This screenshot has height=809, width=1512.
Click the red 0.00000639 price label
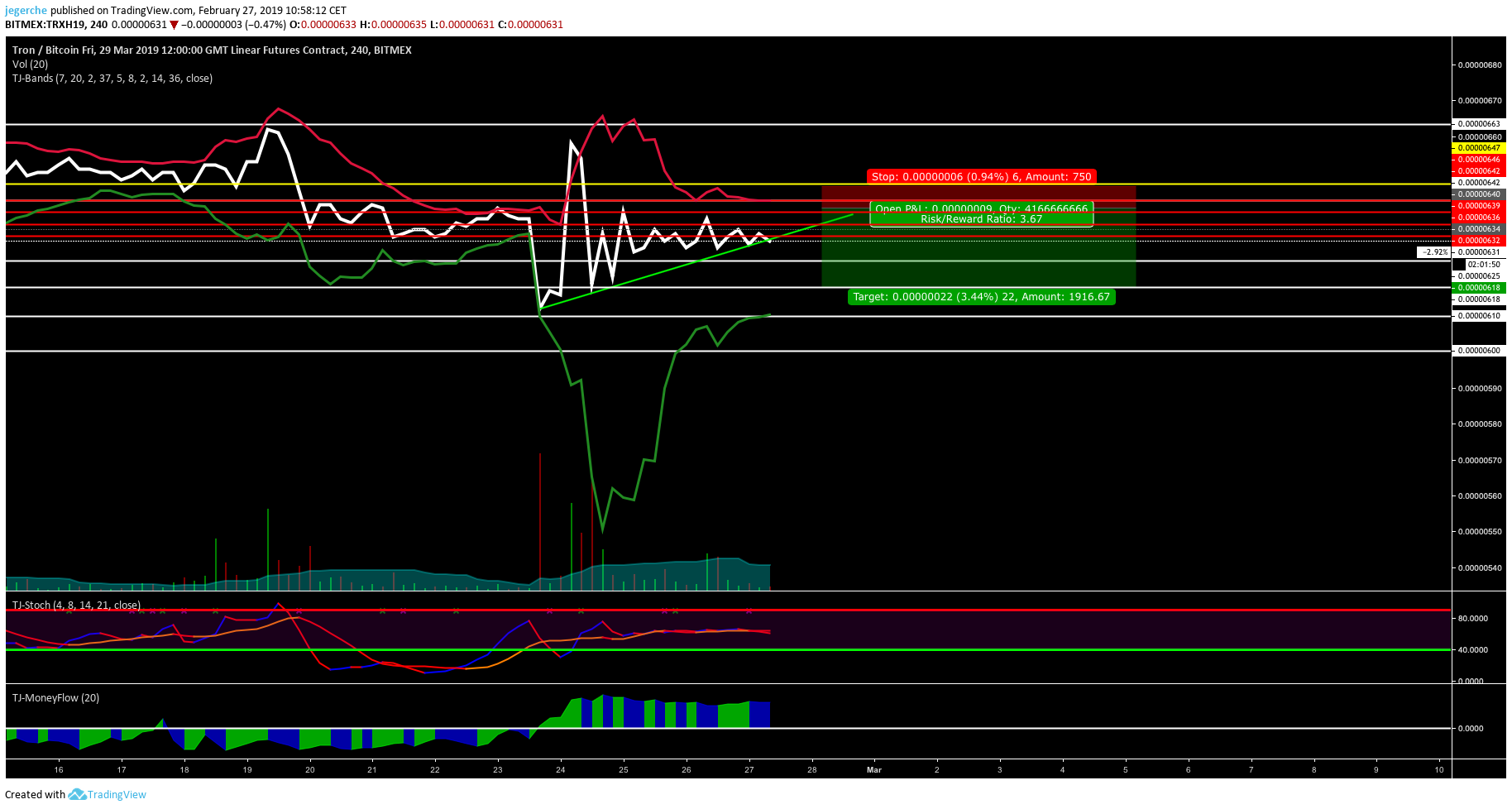tap(1478, 206)
